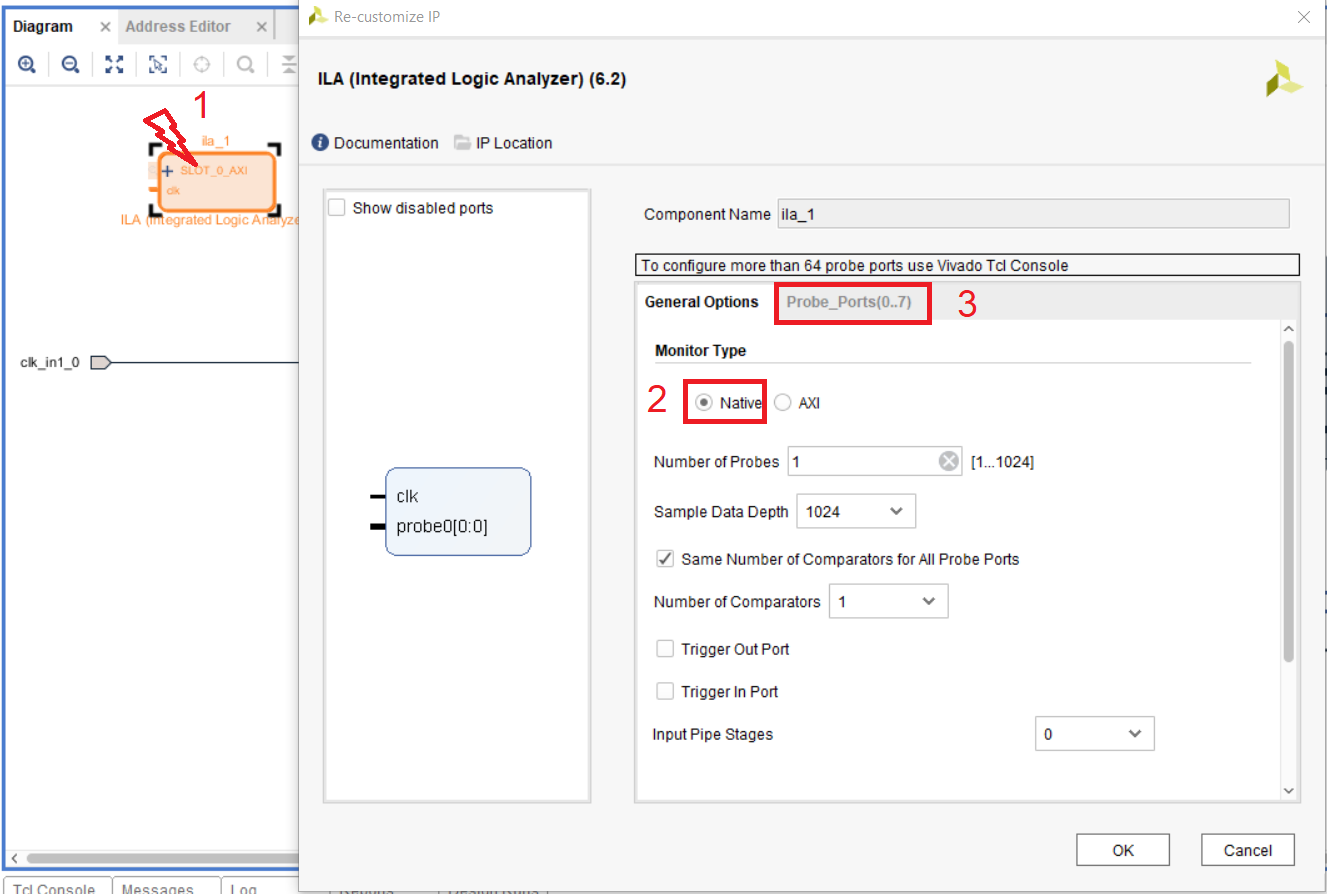Close the Re-customize IP window
The height and width of the screenshot is (894, 1327).
(1303, 17)
